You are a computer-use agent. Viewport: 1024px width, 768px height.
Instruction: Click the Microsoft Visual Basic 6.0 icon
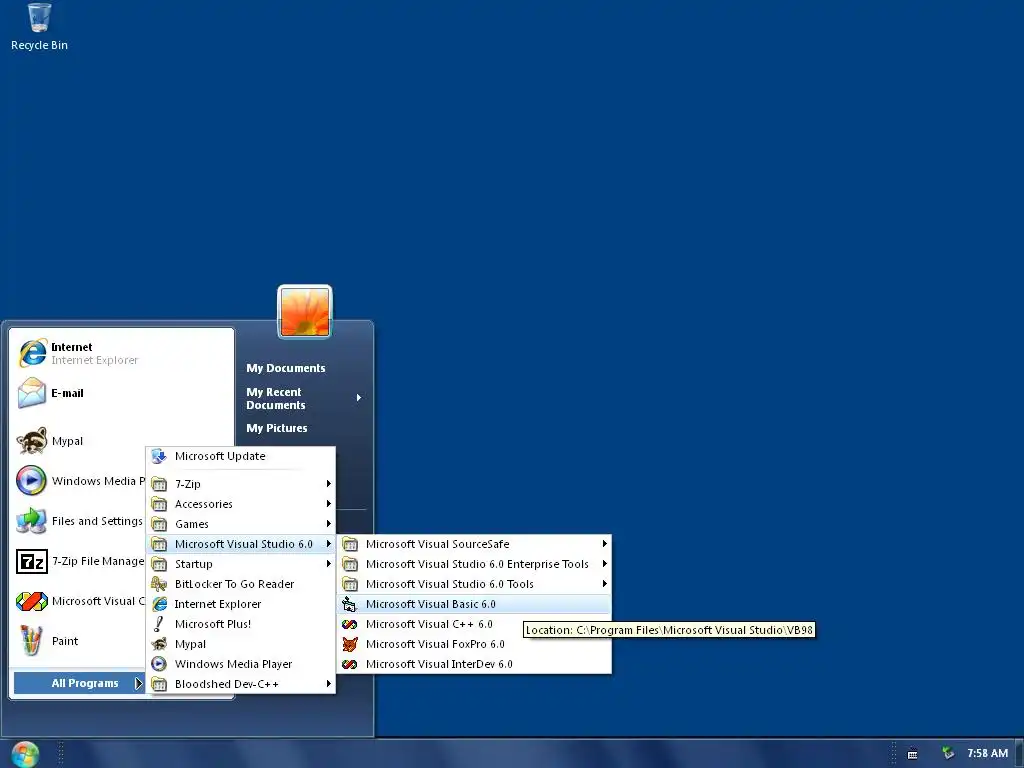pyautogui.click(x=349, y=604)
